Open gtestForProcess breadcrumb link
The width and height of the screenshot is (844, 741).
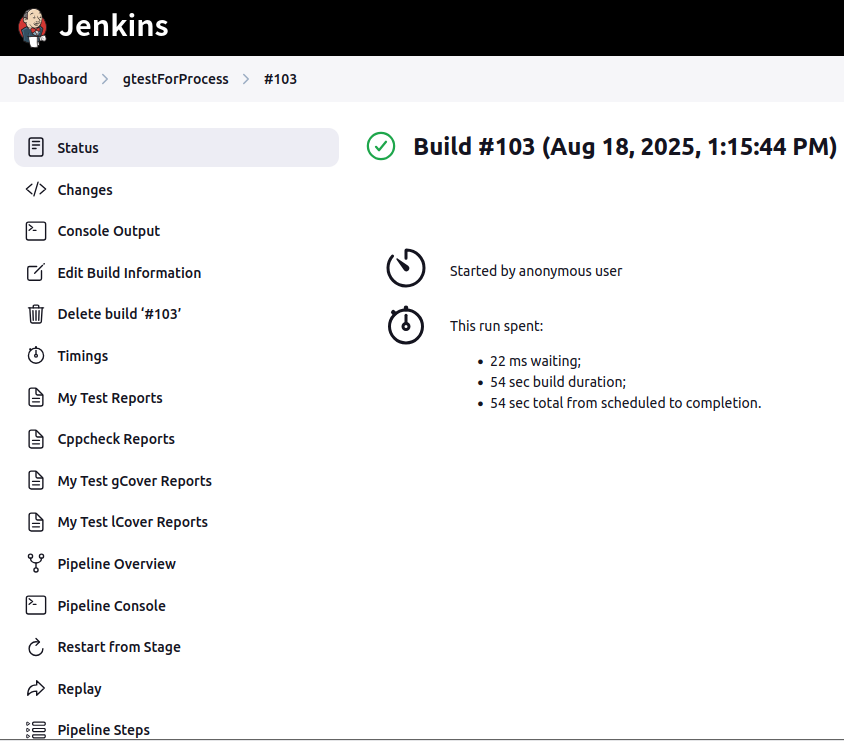[175, 79]
